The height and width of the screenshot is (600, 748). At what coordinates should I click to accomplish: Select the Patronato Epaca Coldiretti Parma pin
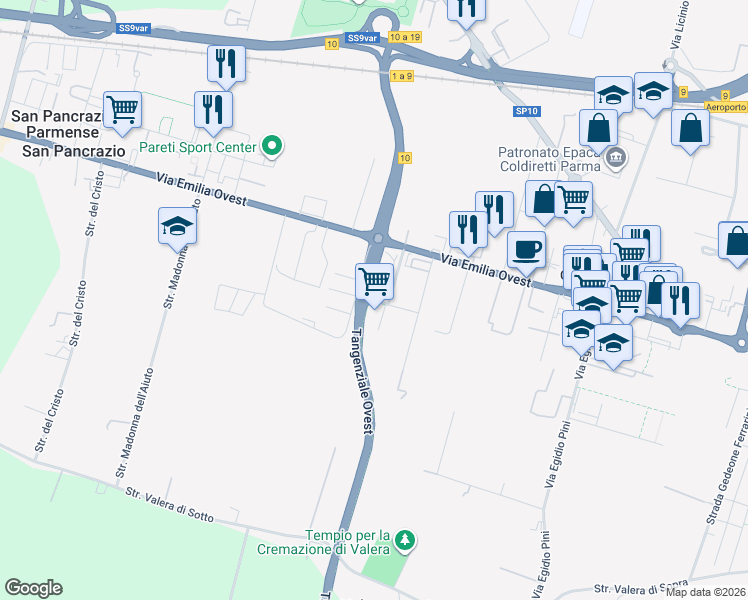click(616, 157)
